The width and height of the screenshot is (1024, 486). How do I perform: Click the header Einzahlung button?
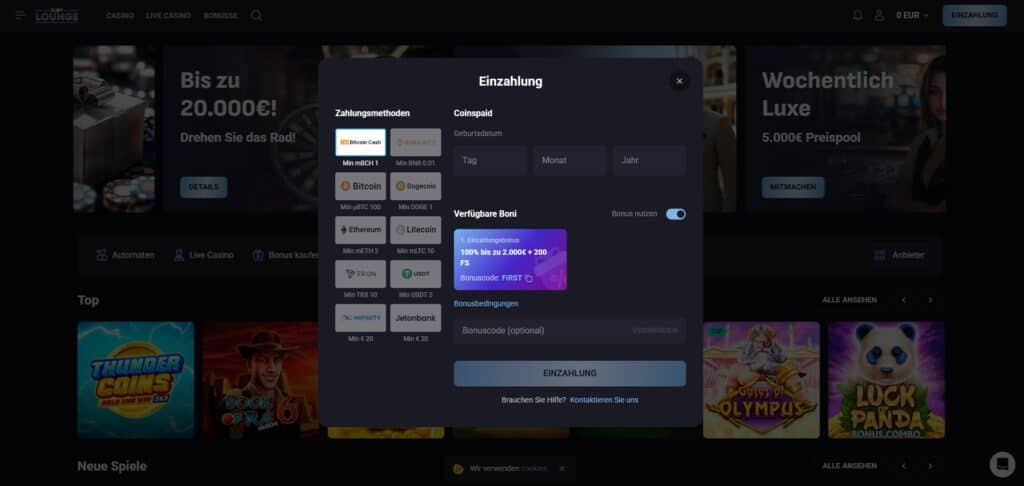974,15
